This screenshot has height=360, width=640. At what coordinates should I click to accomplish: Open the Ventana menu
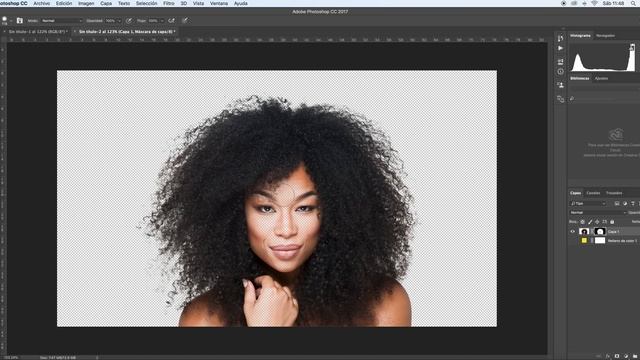[219, 3]
